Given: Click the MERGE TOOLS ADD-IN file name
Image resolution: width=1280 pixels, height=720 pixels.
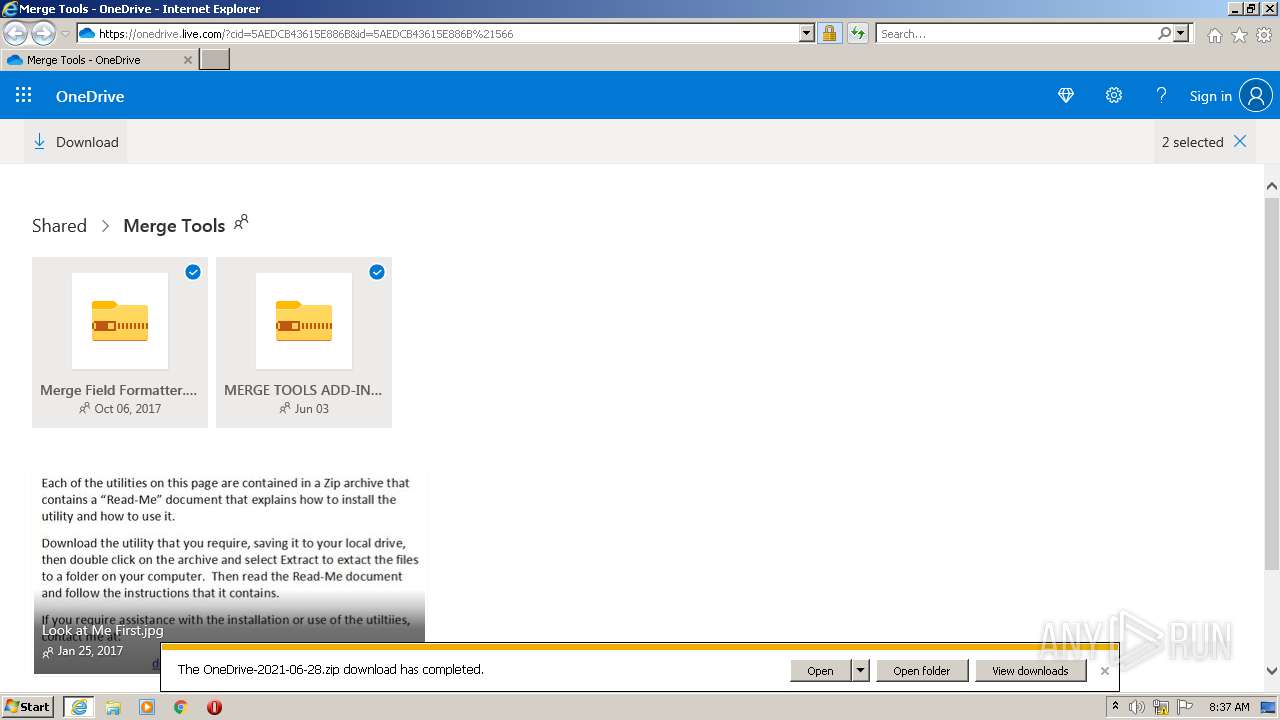Looking at the screenshot, I should coord(303,390).
